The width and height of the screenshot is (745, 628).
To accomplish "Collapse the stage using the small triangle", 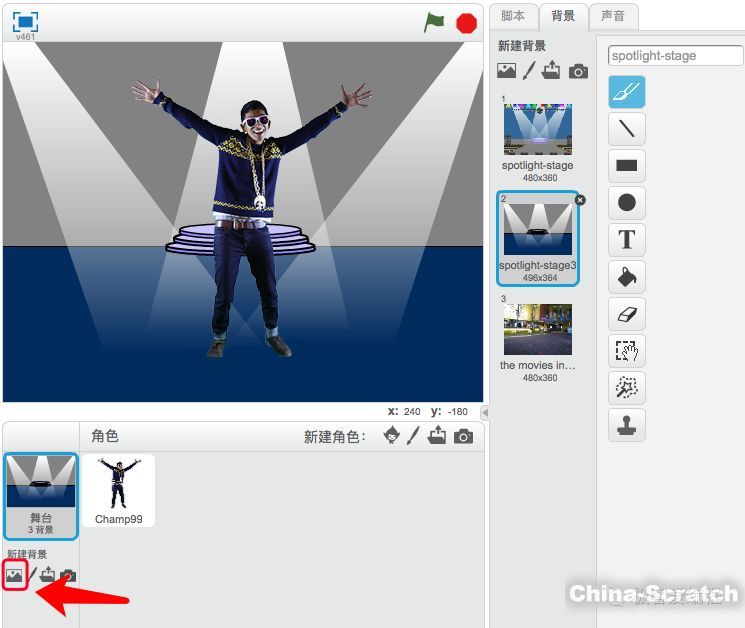I will (485, 412).
